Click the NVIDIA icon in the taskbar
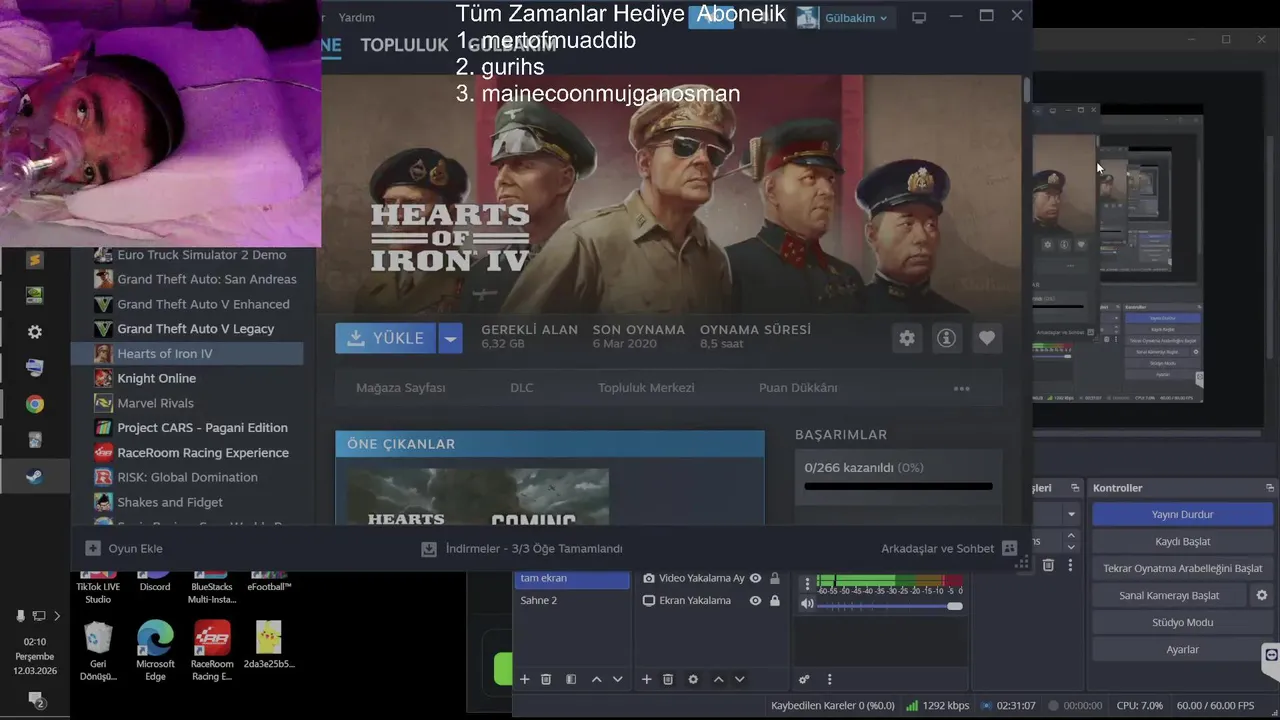The width and height of the screenshot is (1280, 720). pos(35,296)
